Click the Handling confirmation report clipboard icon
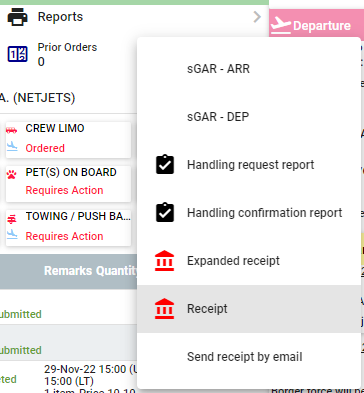This screenshot has width=364, height=393. point(165,212)
